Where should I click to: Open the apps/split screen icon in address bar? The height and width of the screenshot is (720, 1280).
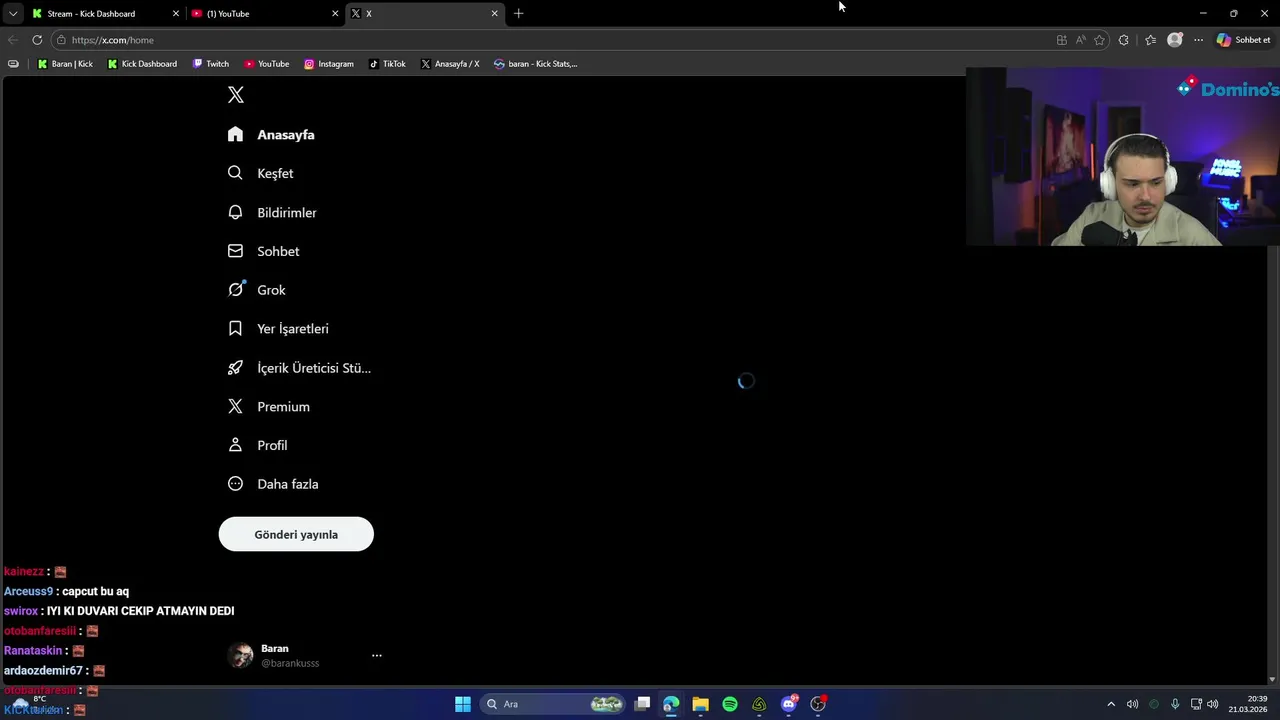(x=1062, y=40)
